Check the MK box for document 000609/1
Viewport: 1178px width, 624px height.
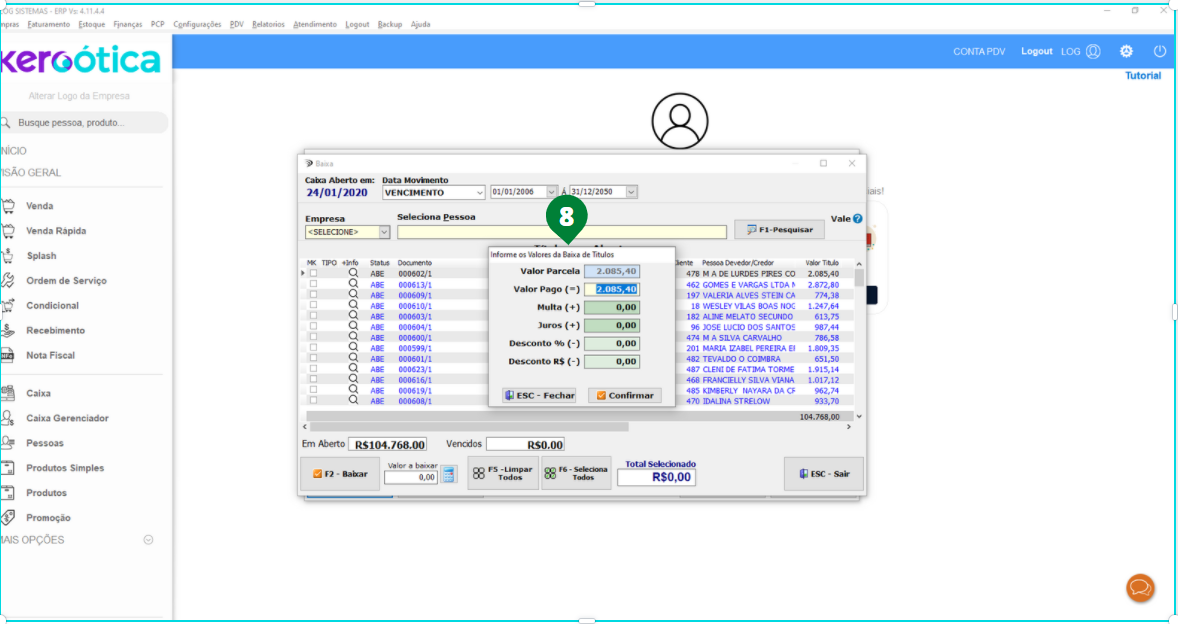pos(313,295)
